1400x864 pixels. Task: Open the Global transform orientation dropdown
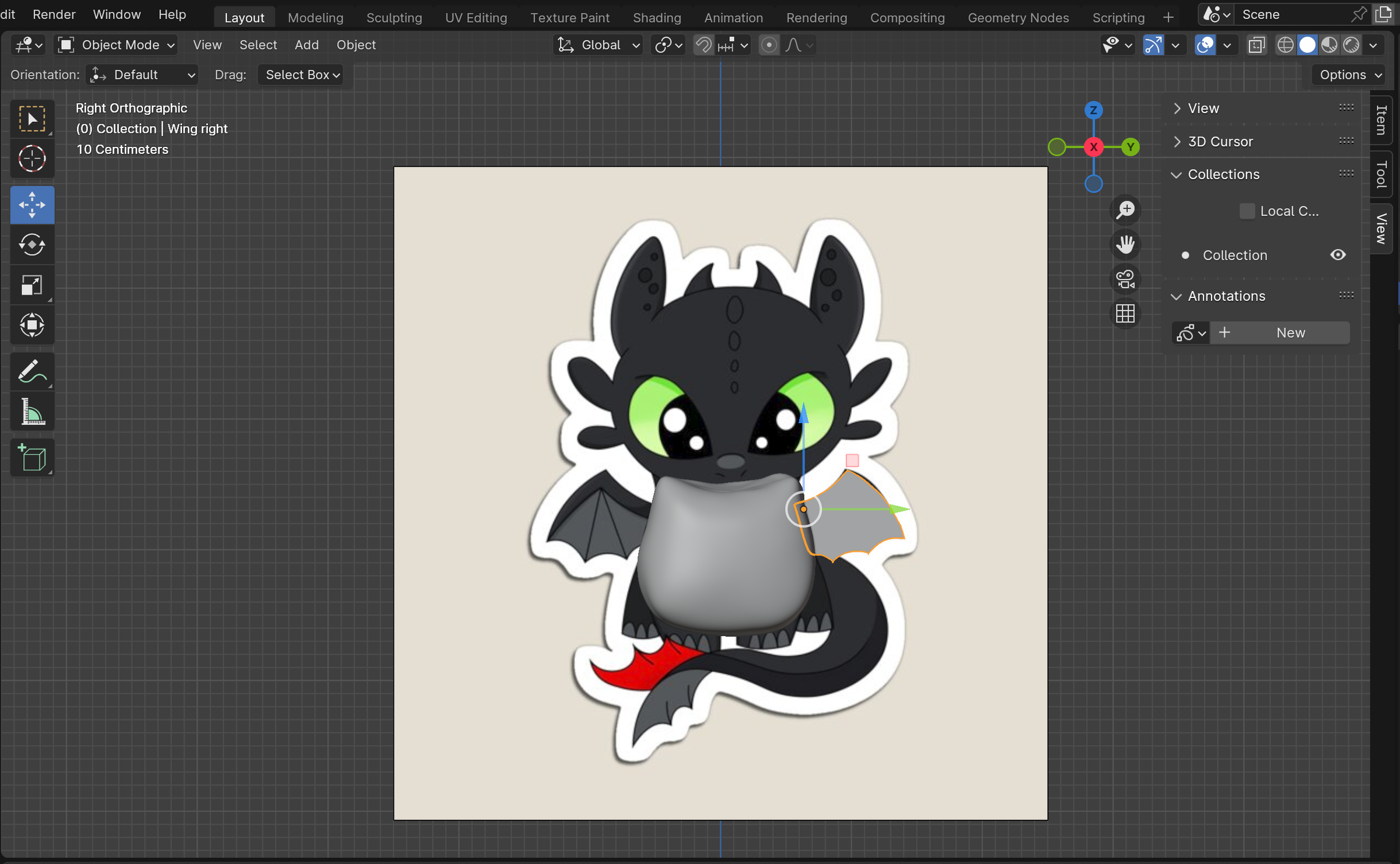pos(598,45)
